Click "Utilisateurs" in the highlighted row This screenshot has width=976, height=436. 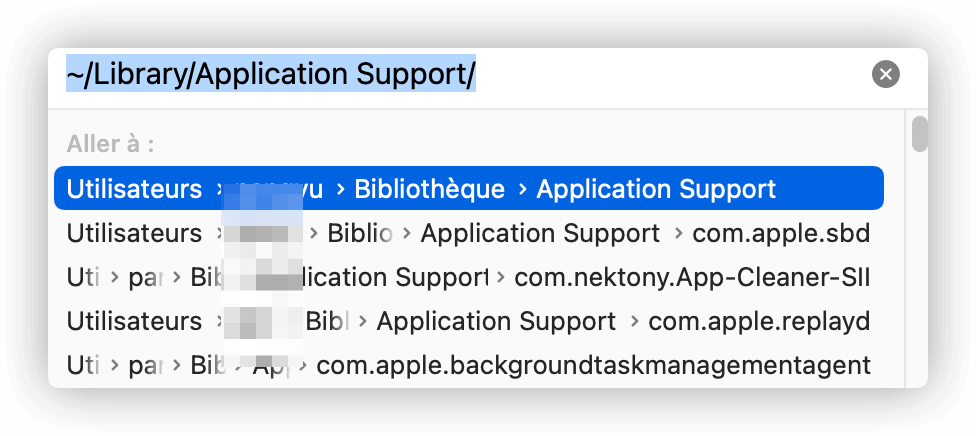[134, 189]
